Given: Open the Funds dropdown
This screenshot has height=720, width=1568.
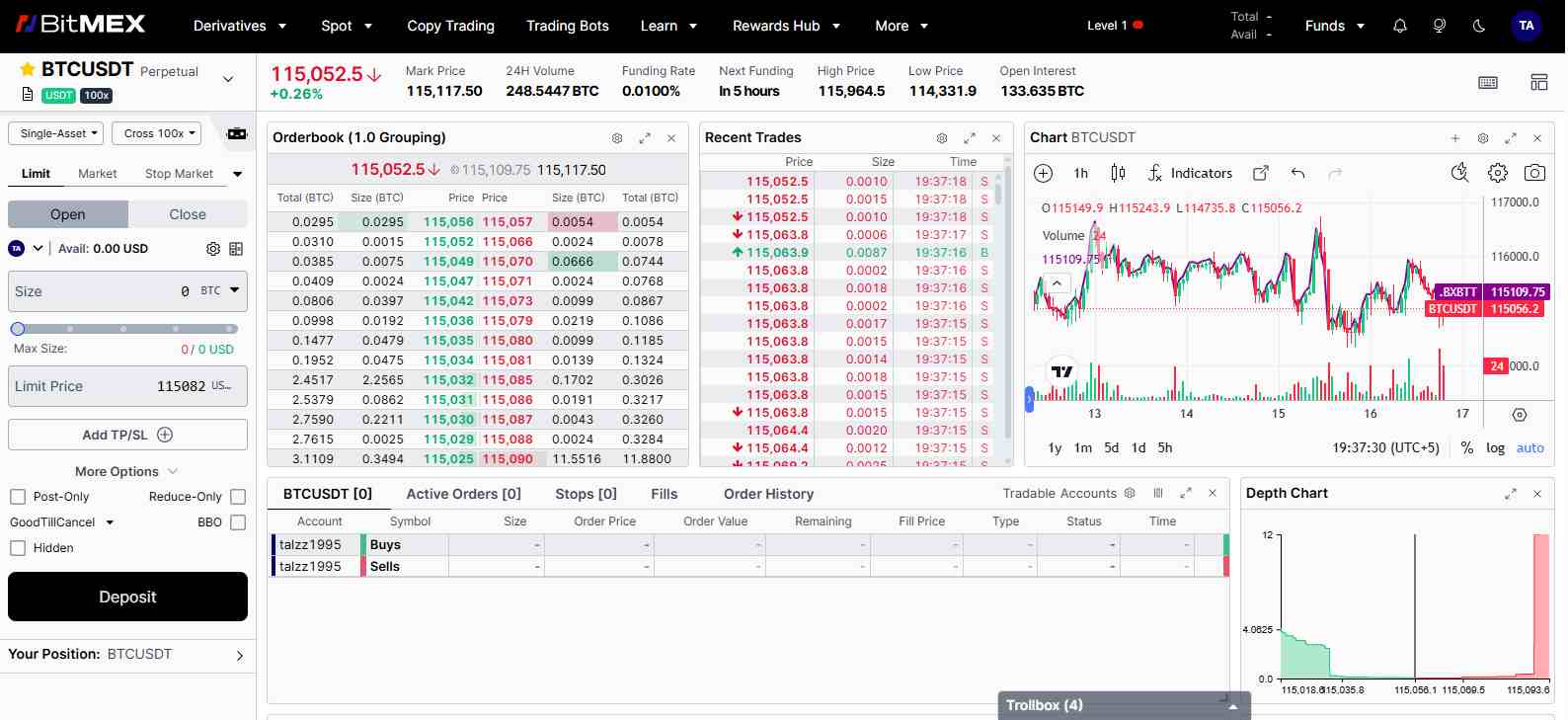Looking at the screenshot, I should point(1334,26).
